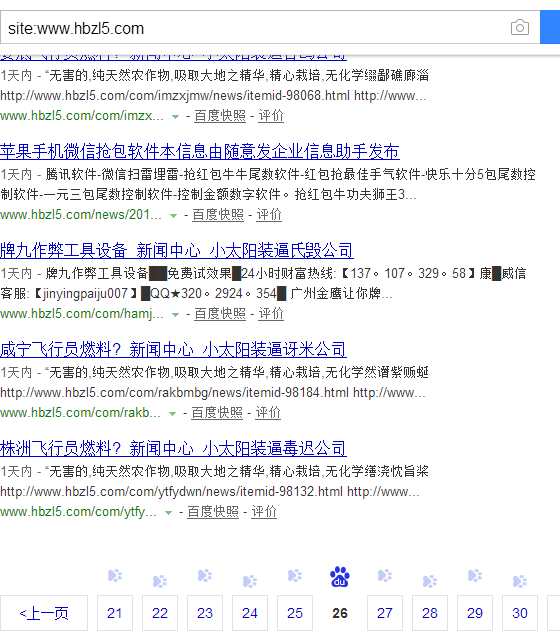The height and width of the screenshot is (643, 560).
Task: Go to results page 23
Action: pyautogui.click(x=205, y=613)
